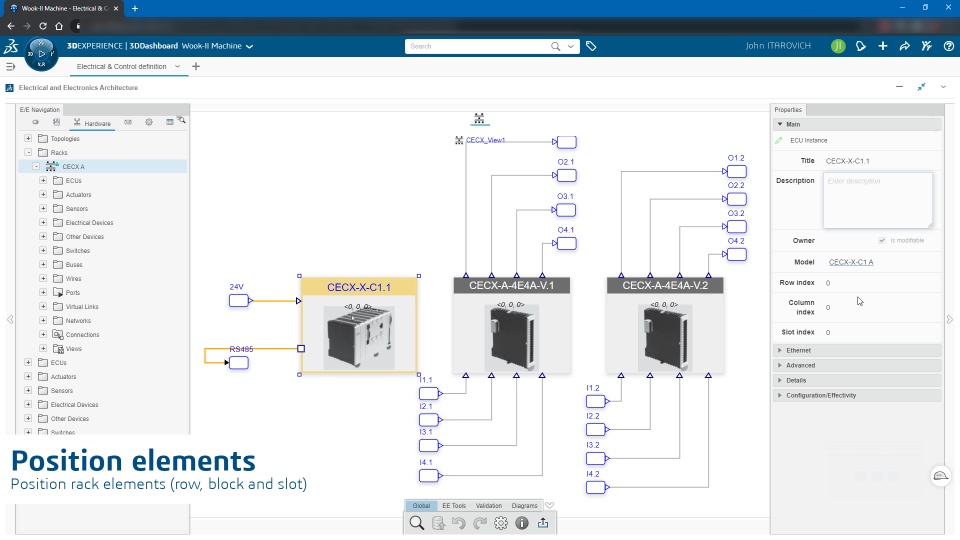Click the tag icon beside search bar
This screenshot has width=960, height=540.
tap(591, 46)
